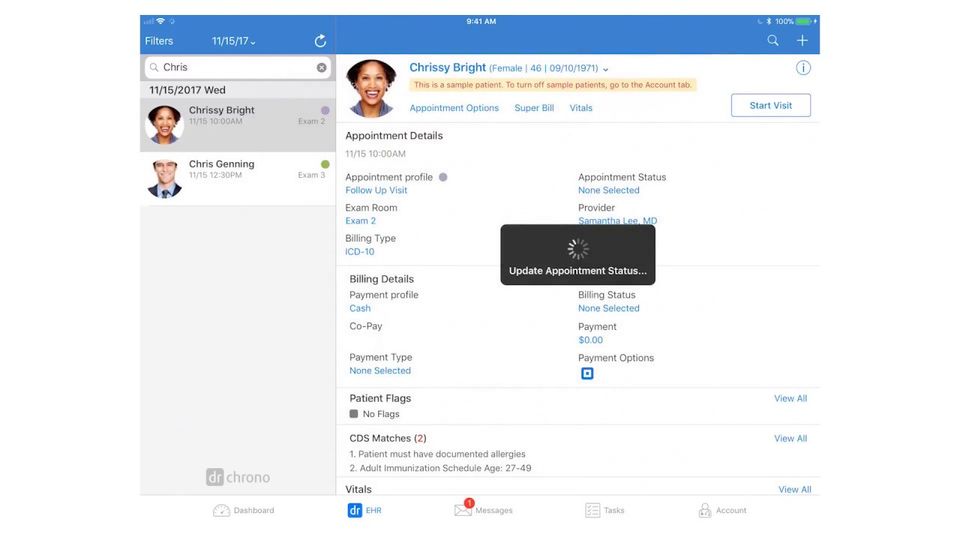View All Vitals

click(795, 490)
